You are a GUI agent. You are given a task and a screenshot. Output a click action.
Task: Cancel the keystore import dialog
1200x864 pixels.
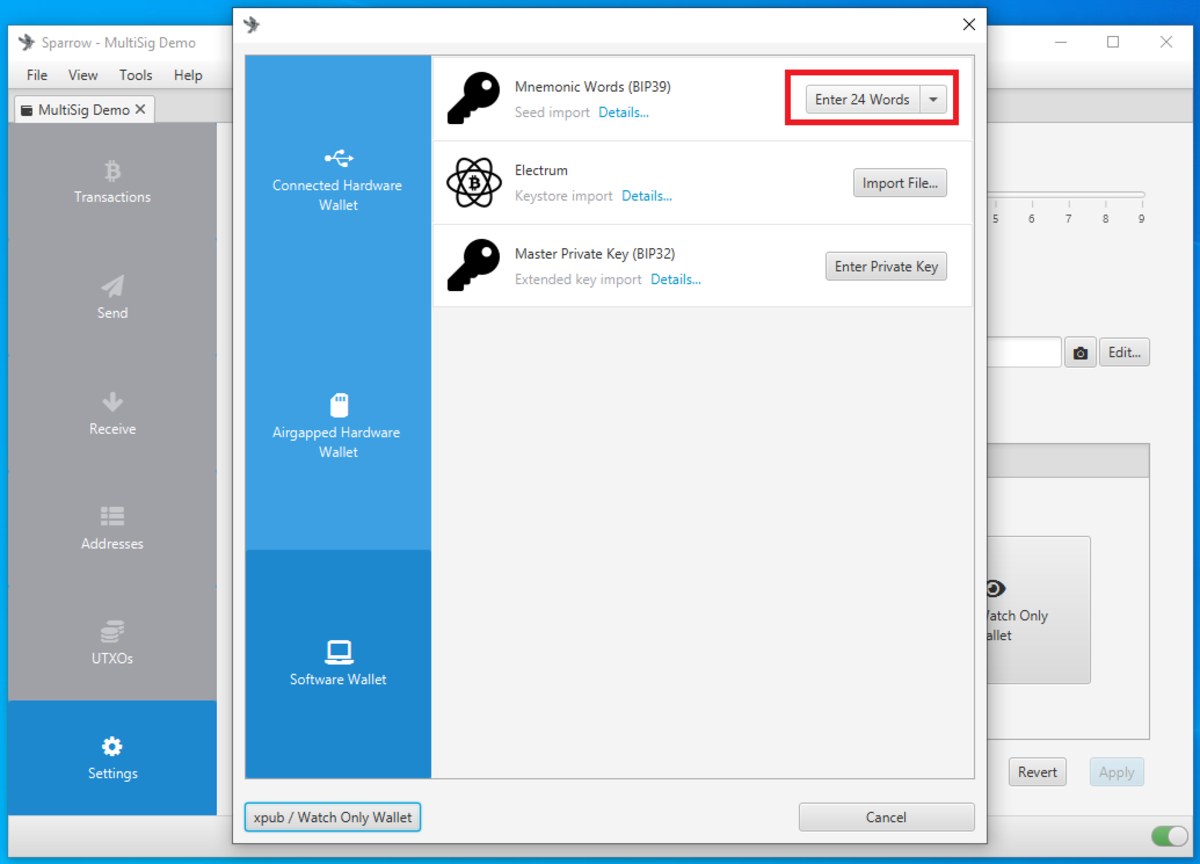click(886, 817)
